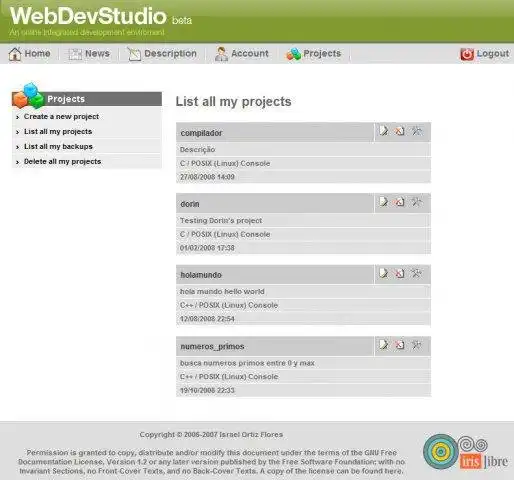Open the edit icon for holamundo project
The image size is (514, 480).
tap(384, 273)
